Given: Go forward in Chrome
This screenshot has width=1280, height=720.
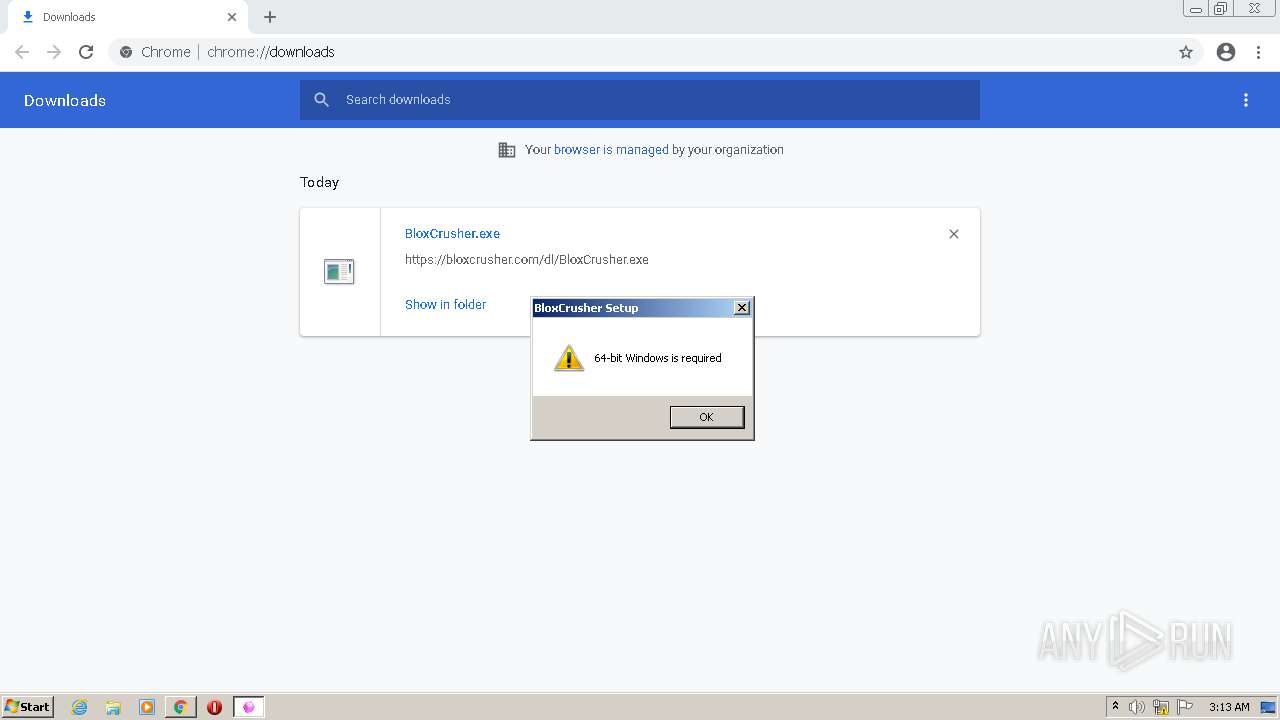Looking at the screenshot, I should point(54,52).
